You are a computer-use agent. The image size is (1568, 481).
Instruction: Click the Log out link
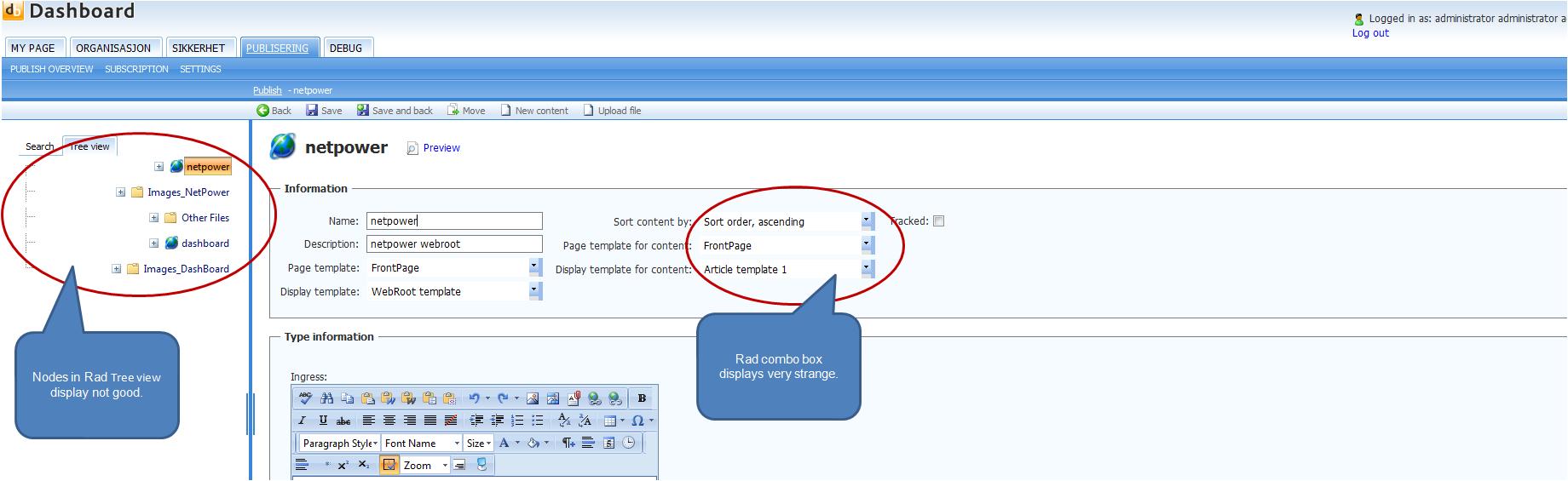click(1370, 33)
